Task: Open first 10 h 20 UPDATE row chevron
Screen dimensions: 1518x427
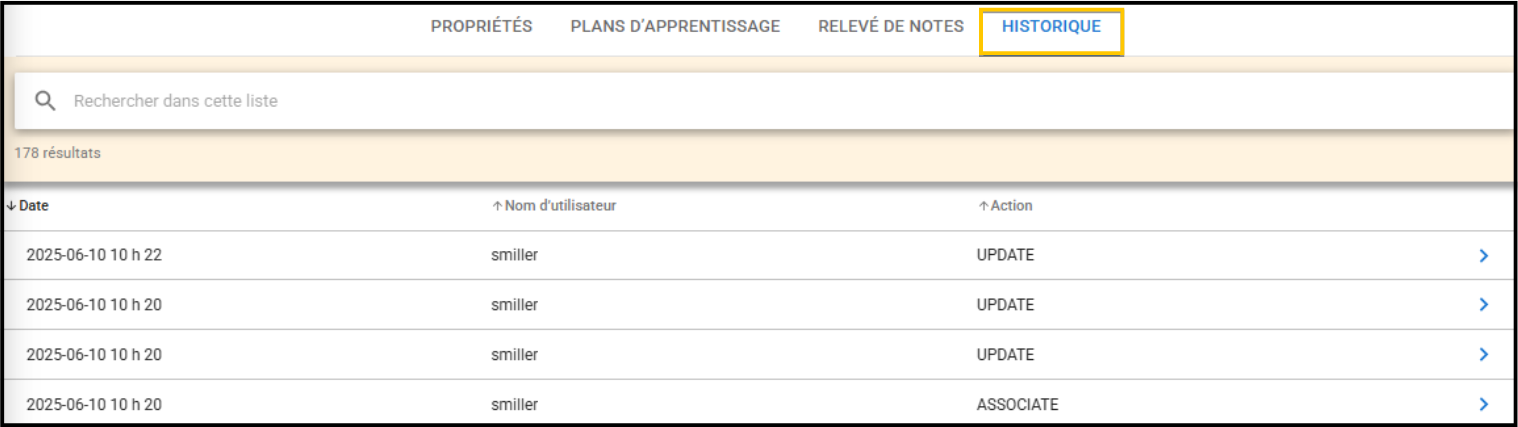Action: [x=1483, y=304]
